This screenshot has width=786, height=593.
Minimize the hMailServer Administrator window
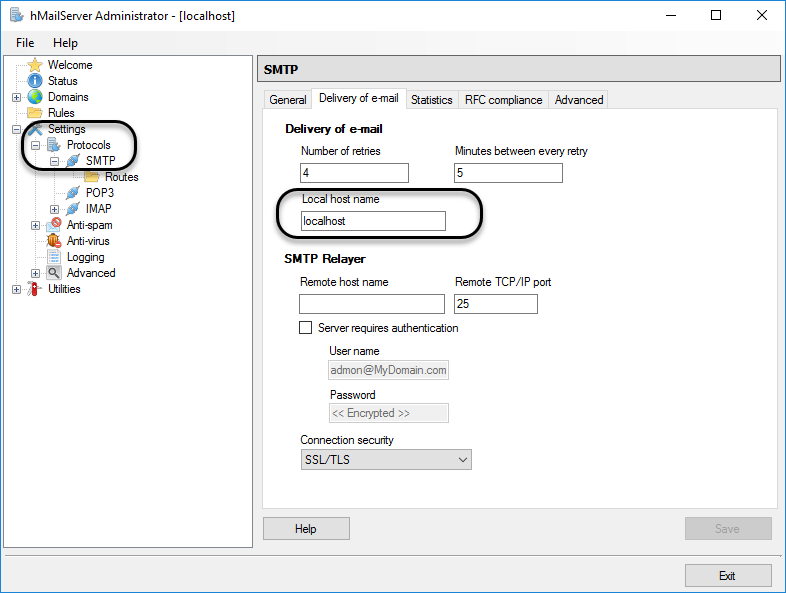tap(671, 16)
